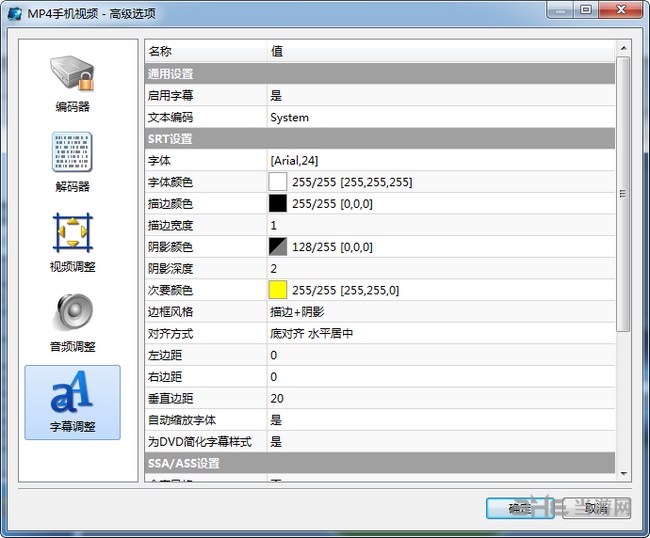Select the 启用字幕 value 是
Viewport: 650px width, 538px height.
click(276, 96)
